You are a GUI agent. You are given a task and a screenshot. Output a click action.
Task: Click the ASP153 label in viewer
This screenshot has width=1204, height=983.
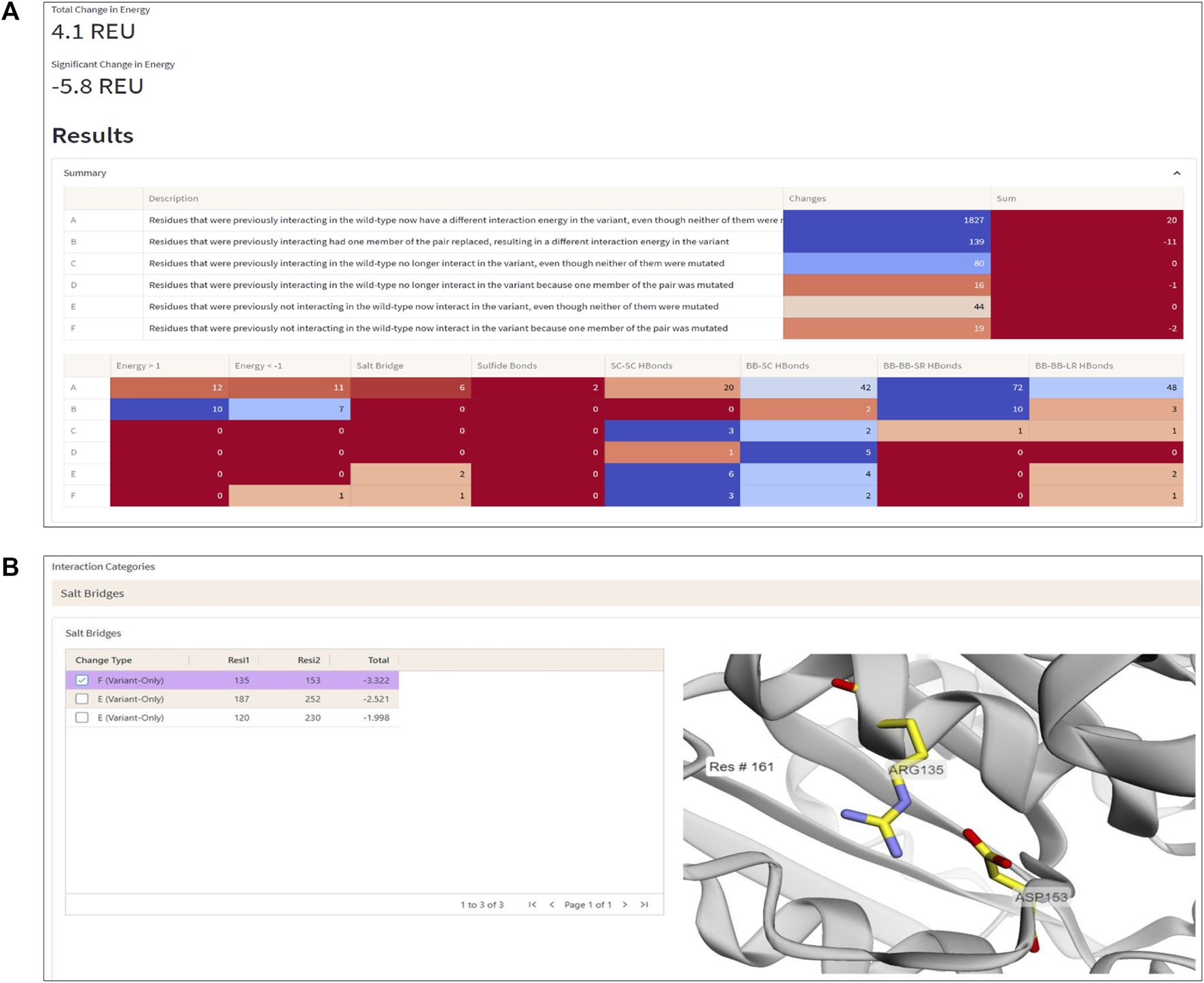pyautogui.click(x=1041, y=897)
